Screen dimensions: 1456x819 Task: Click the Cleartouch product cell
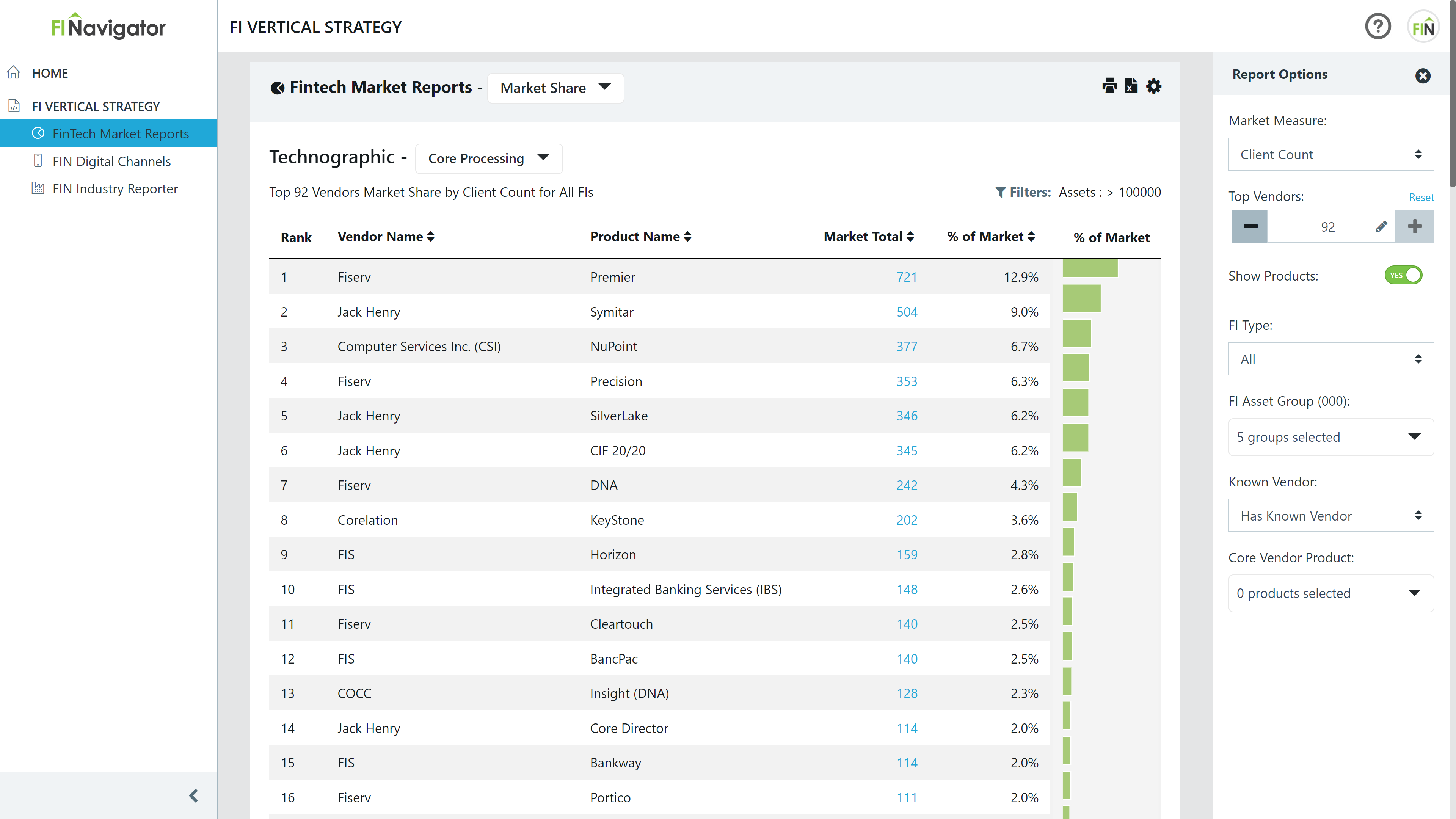621,624
